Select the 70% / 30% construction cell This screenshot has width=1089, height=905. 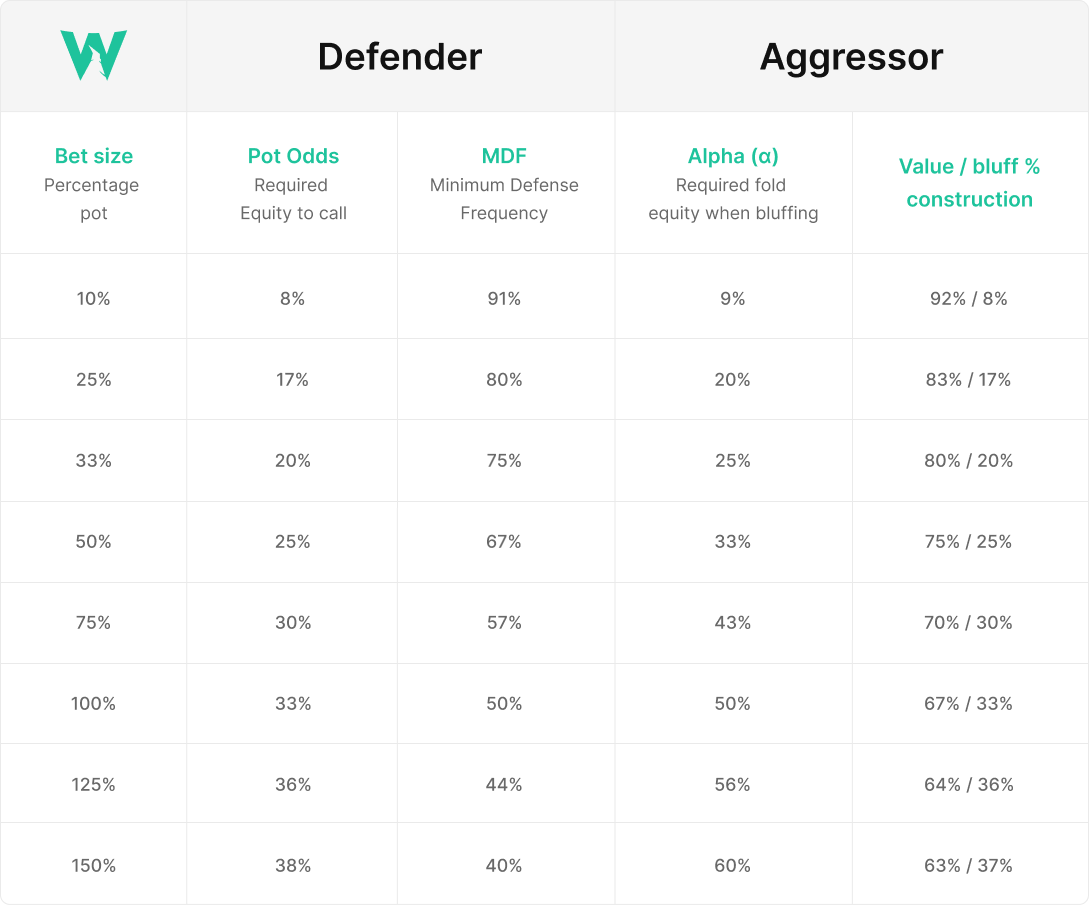(x=969, y=623)
